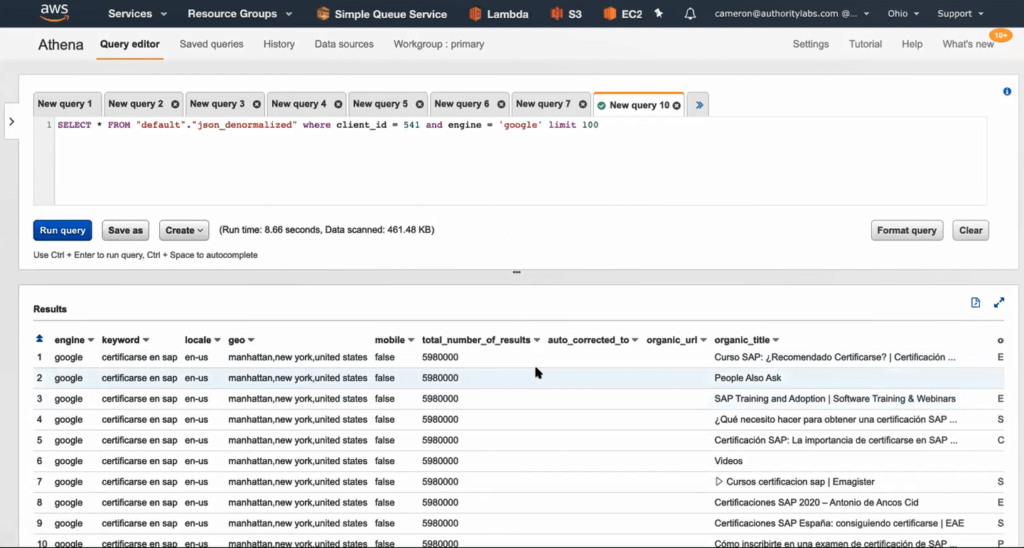Open the notifications bell

pos(690,13)
